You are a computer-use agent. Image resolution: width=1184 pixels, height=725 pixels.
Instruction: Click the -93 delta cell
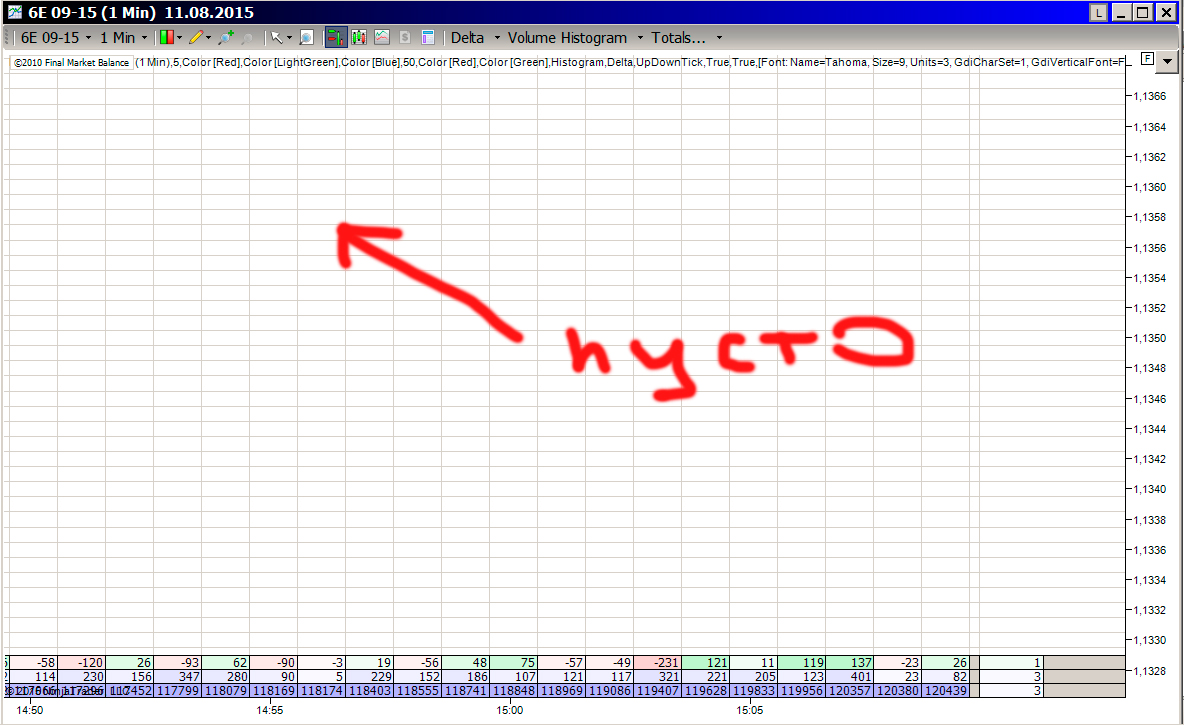(x=177, y=662)
